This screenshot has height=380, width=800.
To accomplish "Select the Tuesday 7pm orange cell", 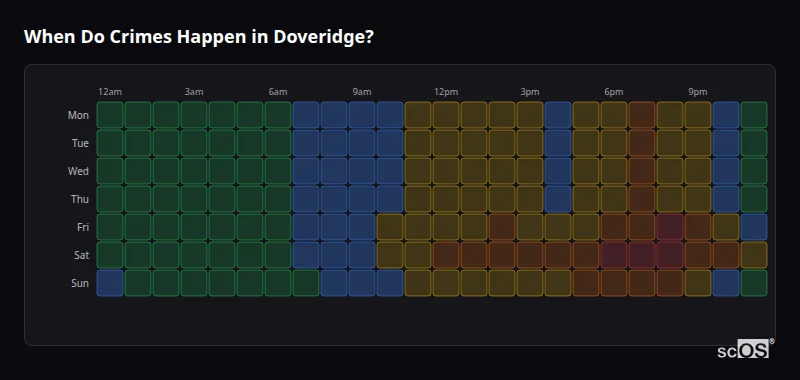I will (x=642, y=143).
